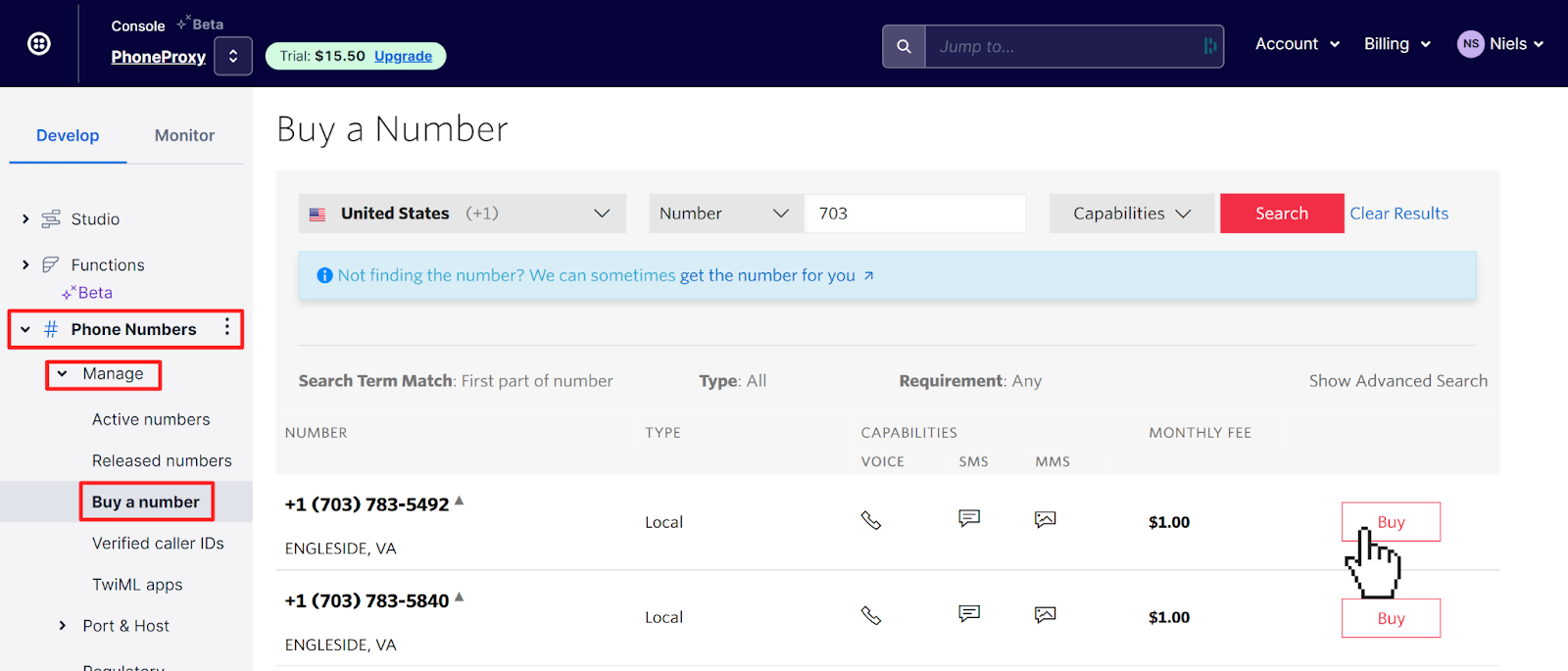Viewport: 1568px width, 671px height.
Task: Click Clear Results link
Action: point(1398,214)
